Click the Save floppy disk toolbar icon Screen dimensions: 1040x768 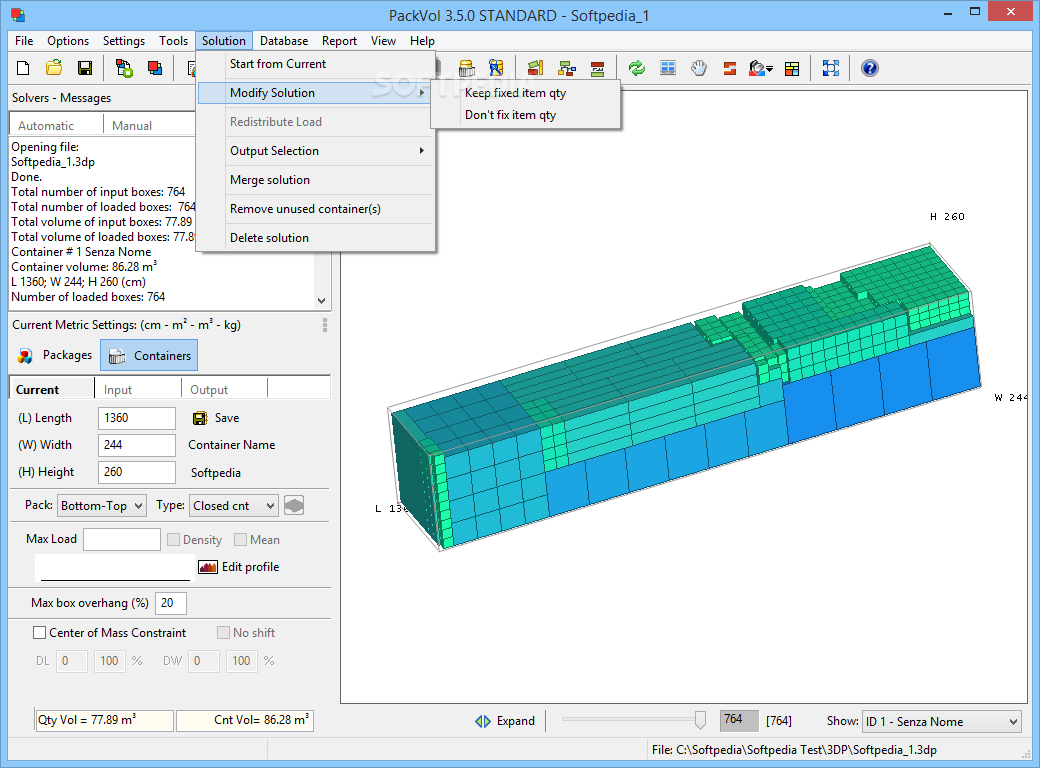pos(85,68)
